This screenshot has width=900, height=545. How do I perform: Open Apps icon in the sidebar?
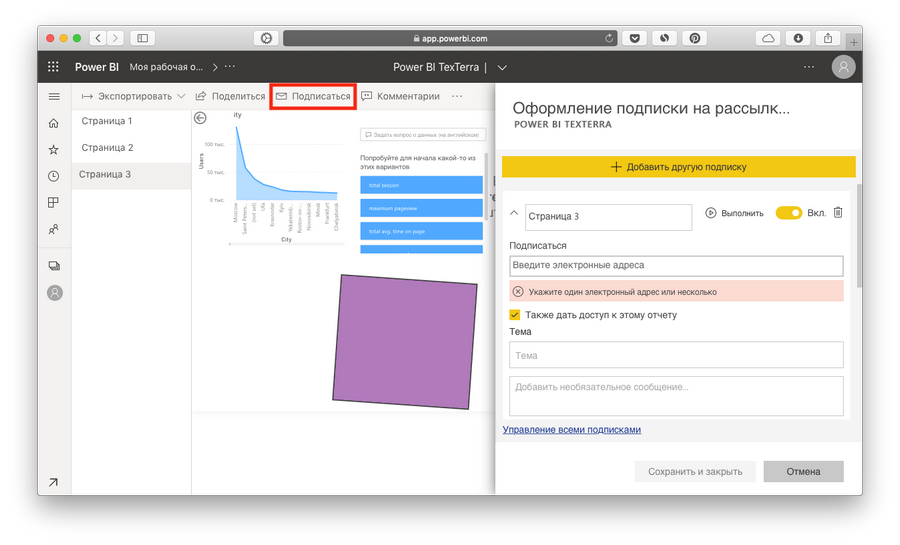[x=53, y=203]
